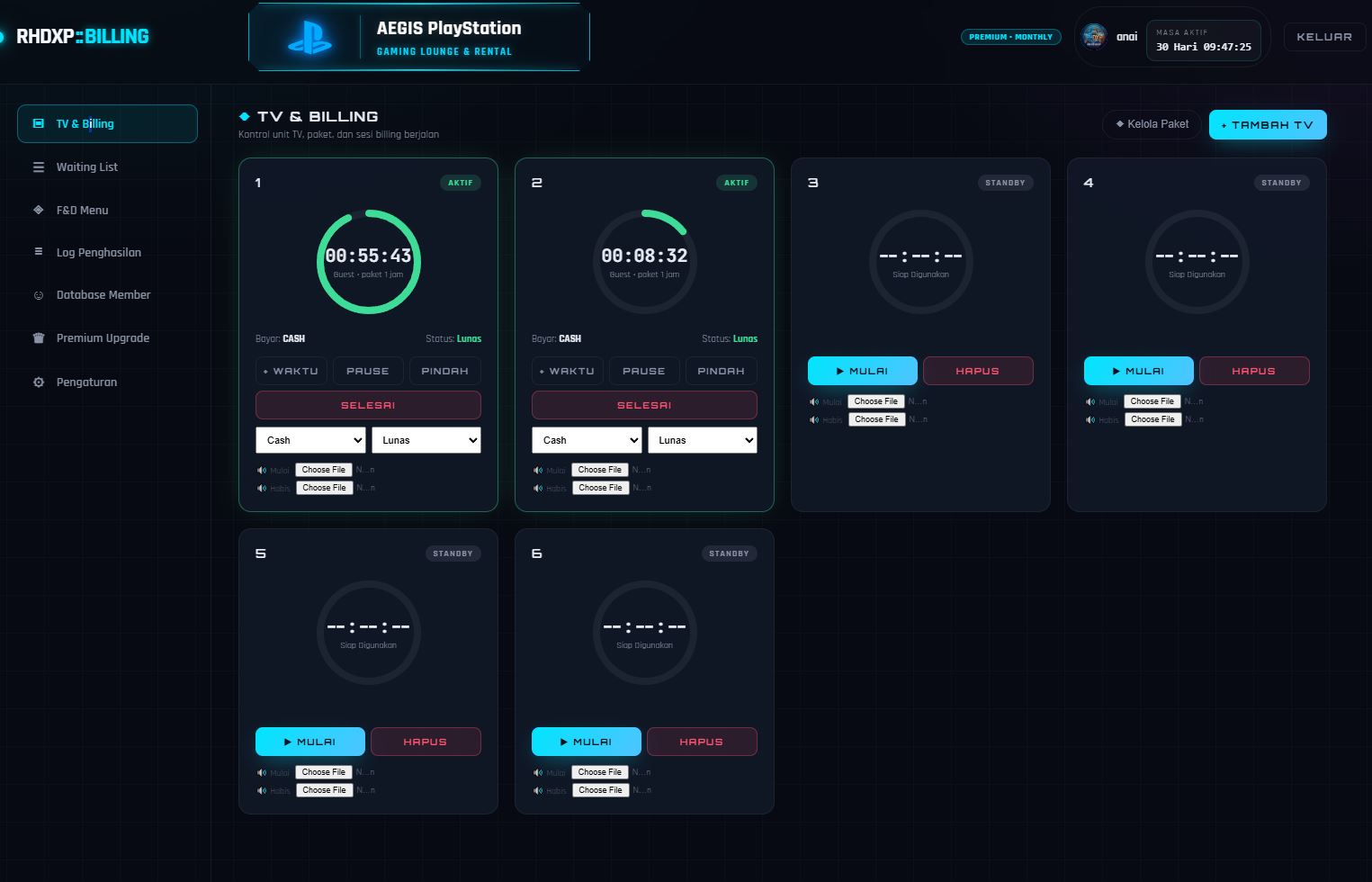
Task: Click TV 1 circular timer progress
Action: coord(369,262)
